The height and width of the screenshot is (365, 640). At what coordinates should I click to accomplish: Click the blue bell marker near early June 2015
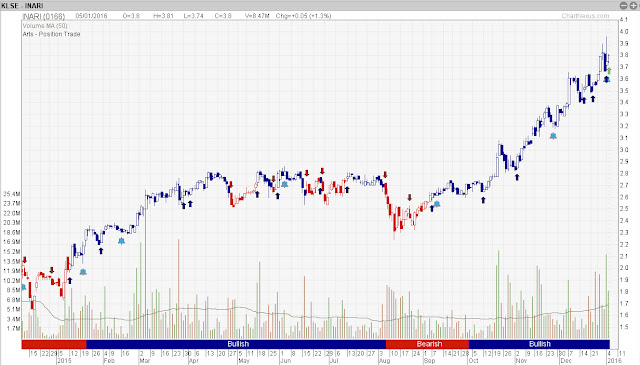click(284, 184)
